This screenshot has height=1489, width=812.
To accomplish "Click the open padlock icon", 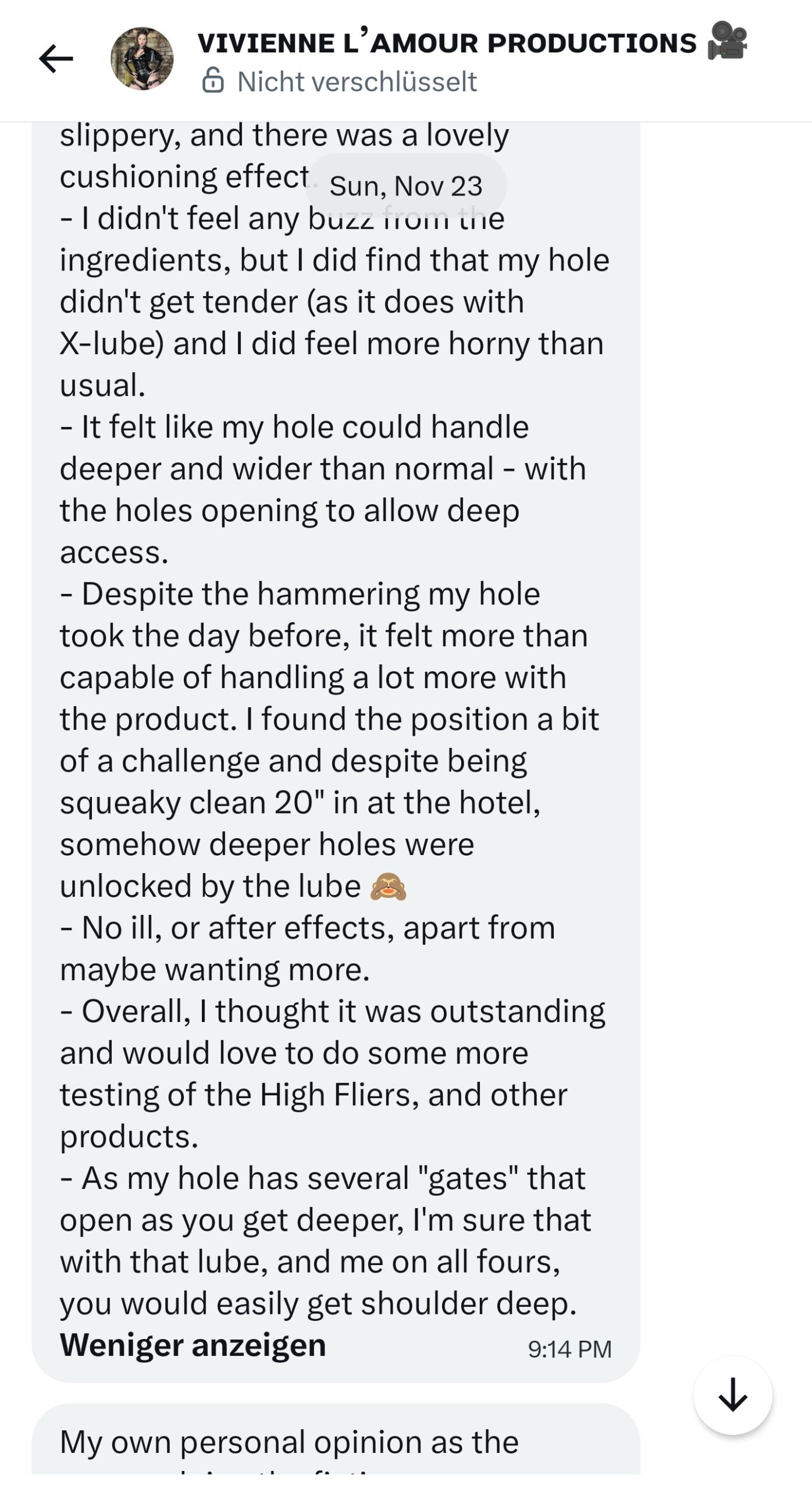I will point(213,81).
